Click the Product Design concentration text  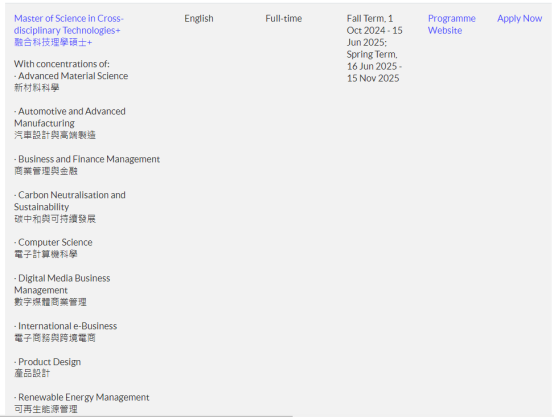pyautogui.click(x=48, y=362)
